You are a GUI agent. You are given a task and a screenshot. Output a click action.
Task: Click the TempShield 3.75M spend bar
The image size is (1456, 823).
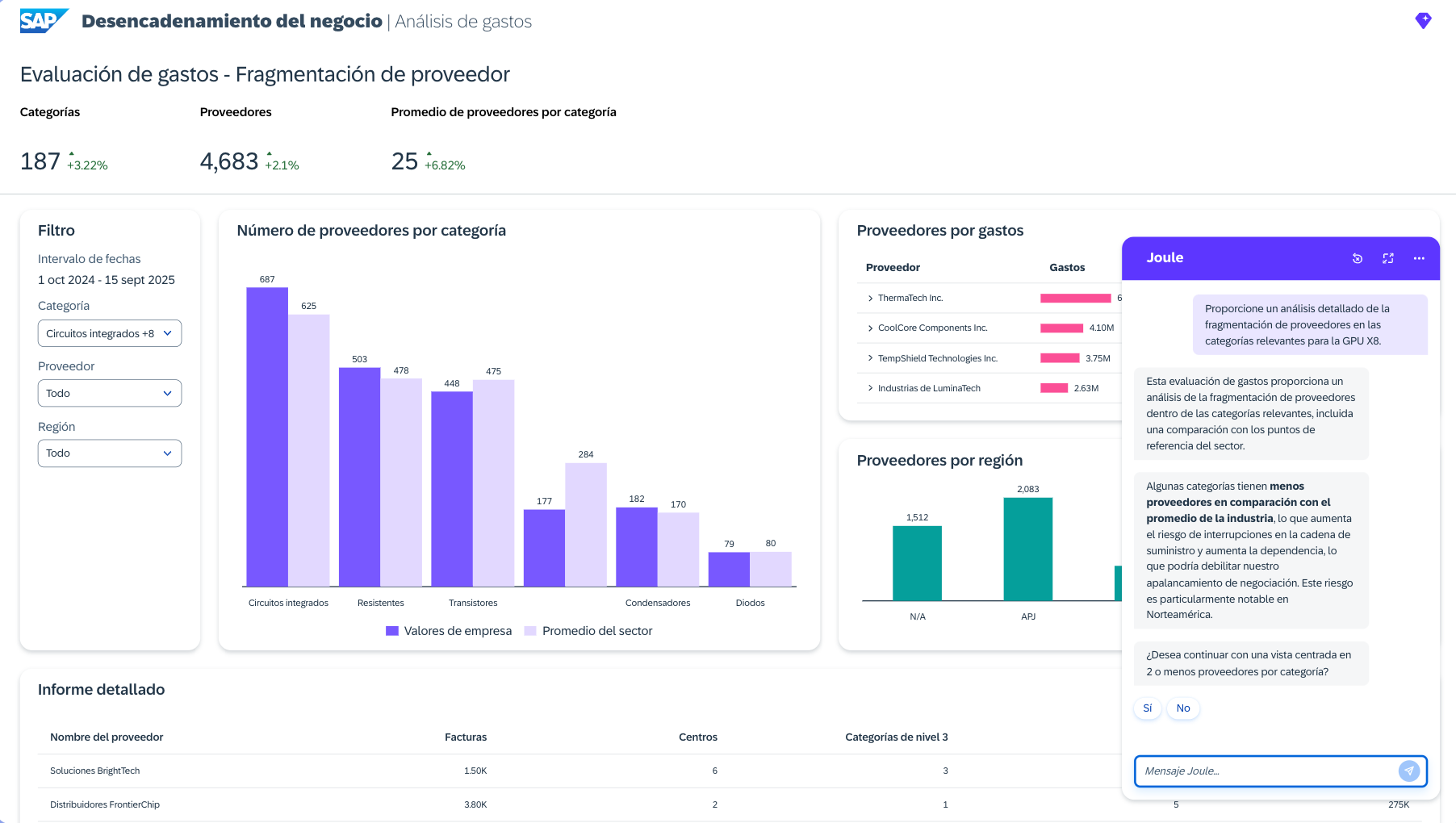tap(1060, 358)
